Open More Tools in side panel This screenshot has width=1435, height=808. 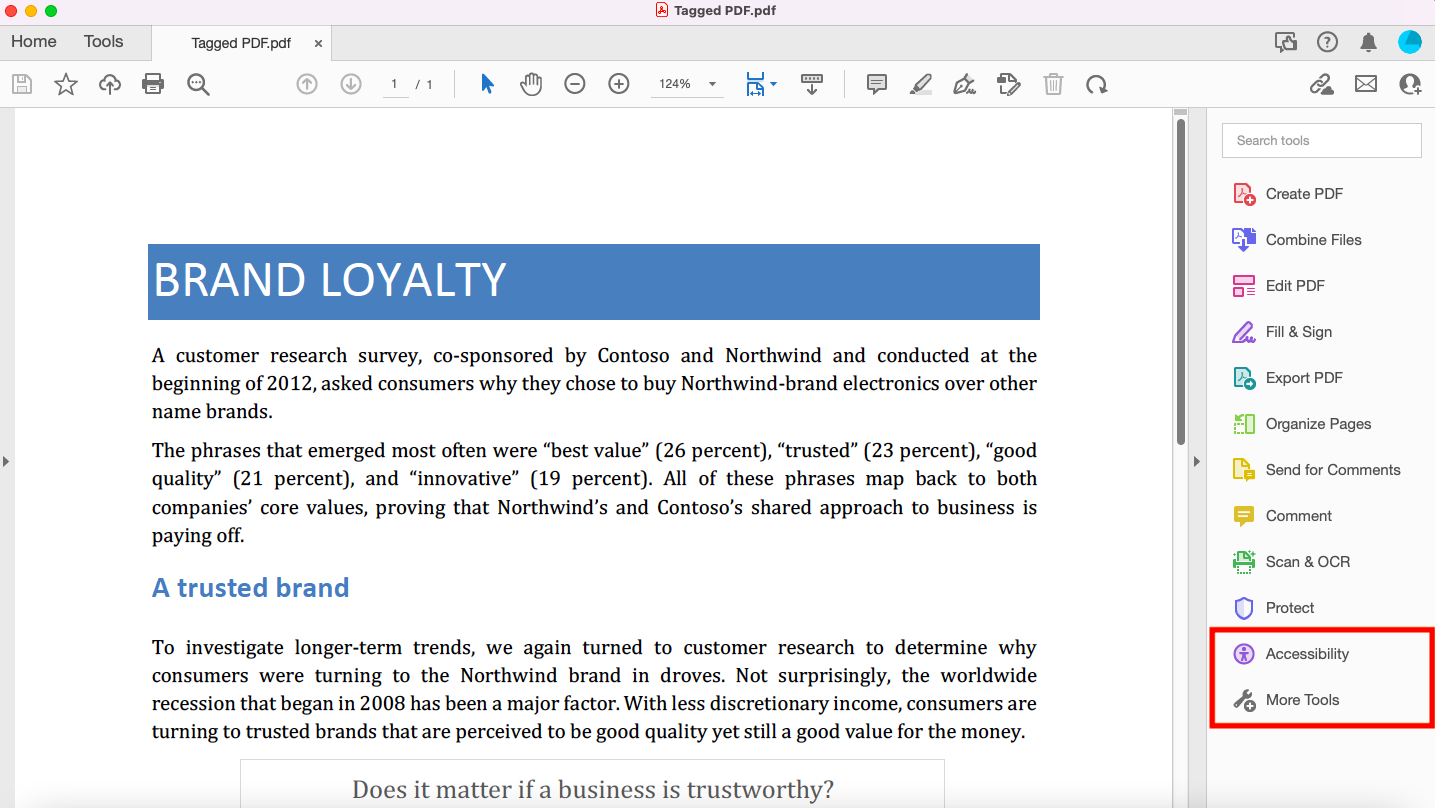click(x=1302, y=700)
